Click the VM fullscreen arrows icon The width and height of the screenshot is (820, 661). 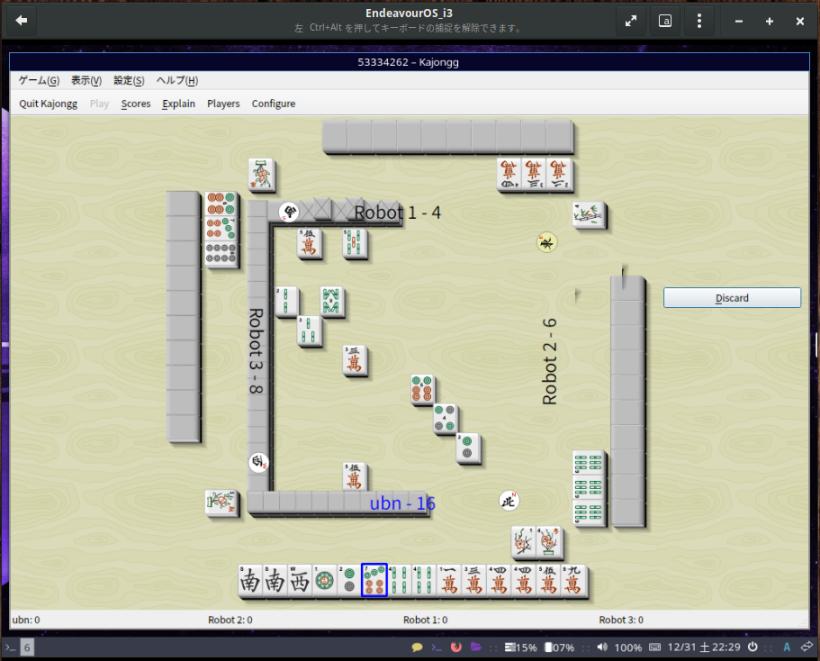[631, 21]
